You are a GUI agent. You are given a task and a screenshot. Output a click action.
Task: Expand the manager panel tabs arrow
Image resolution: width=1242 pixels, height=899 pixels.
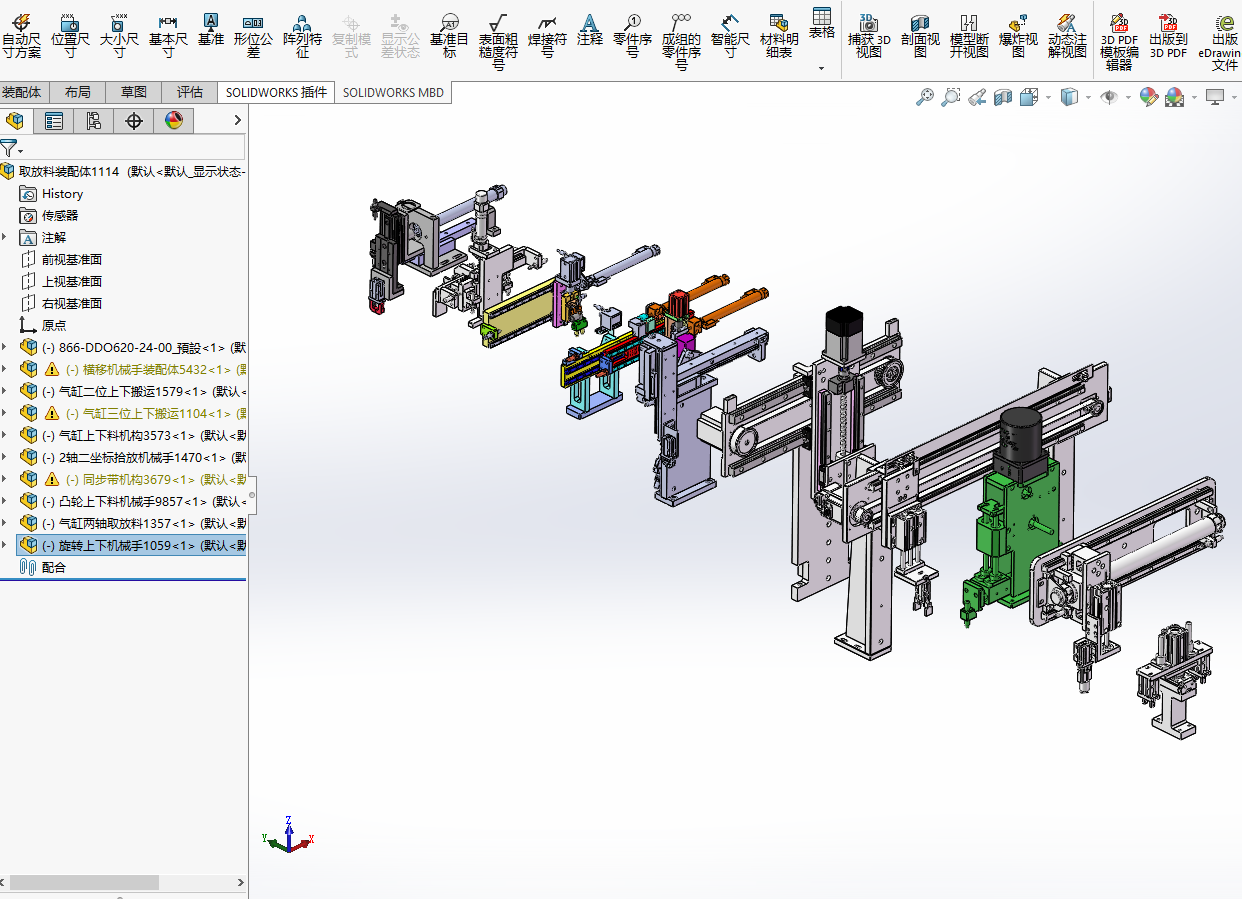point(238,121)
